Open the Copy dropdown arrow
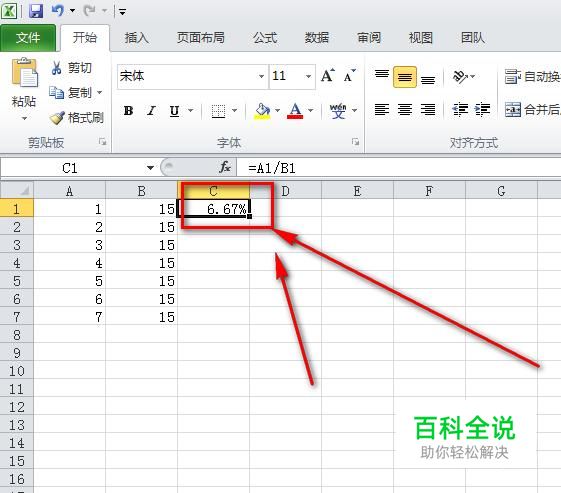The height and width of the screenshot is (493, 561). tap(99, 93)
